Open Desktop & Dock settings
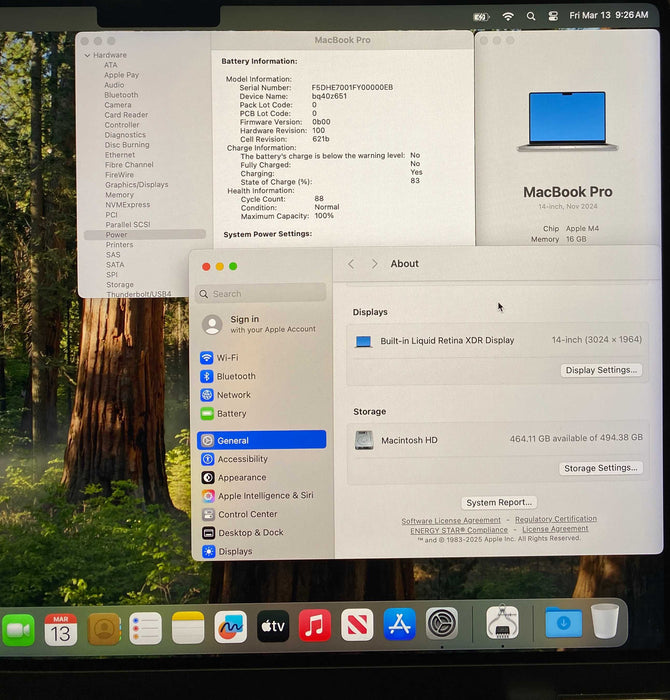 tap(243, 533)
